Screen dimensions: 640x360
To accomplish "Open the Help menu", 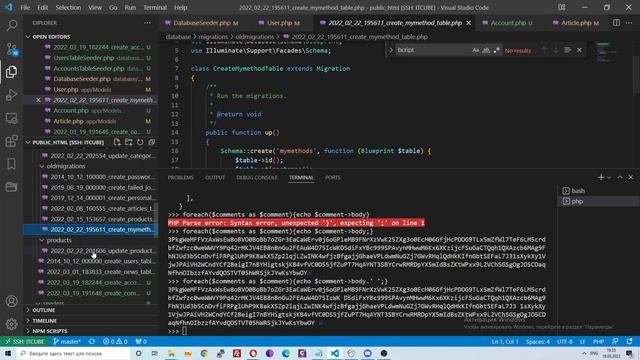I will tap(180, 7).
